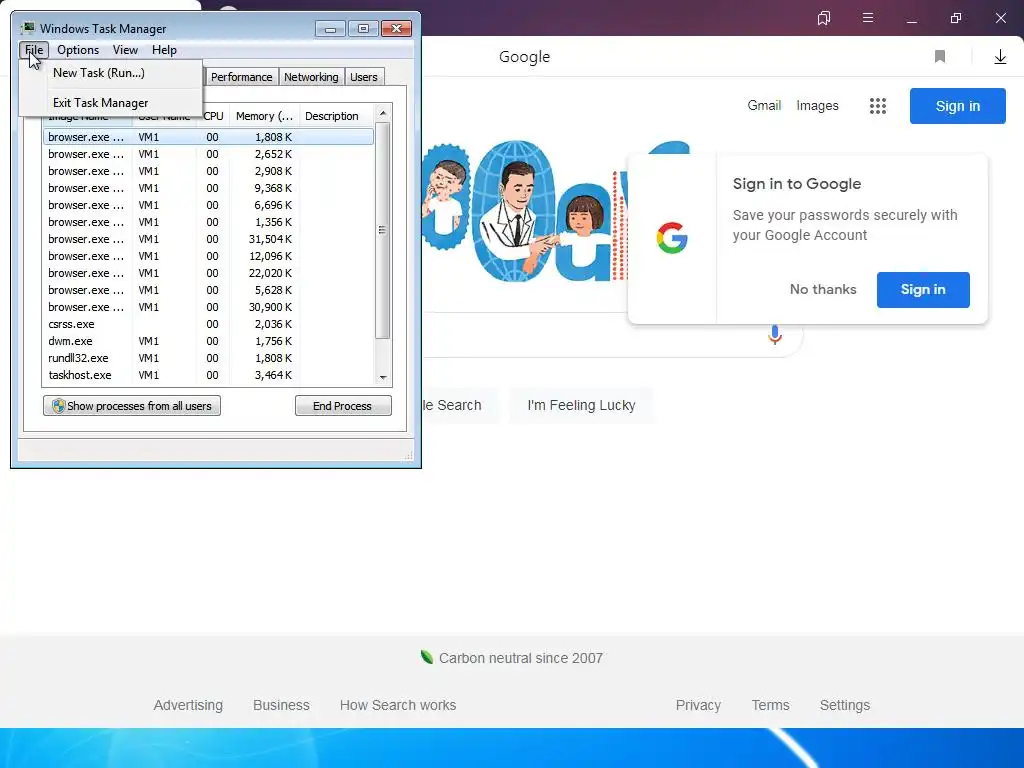
Task: Select the csrss.exe process row
Action: (x=208, y=324)
